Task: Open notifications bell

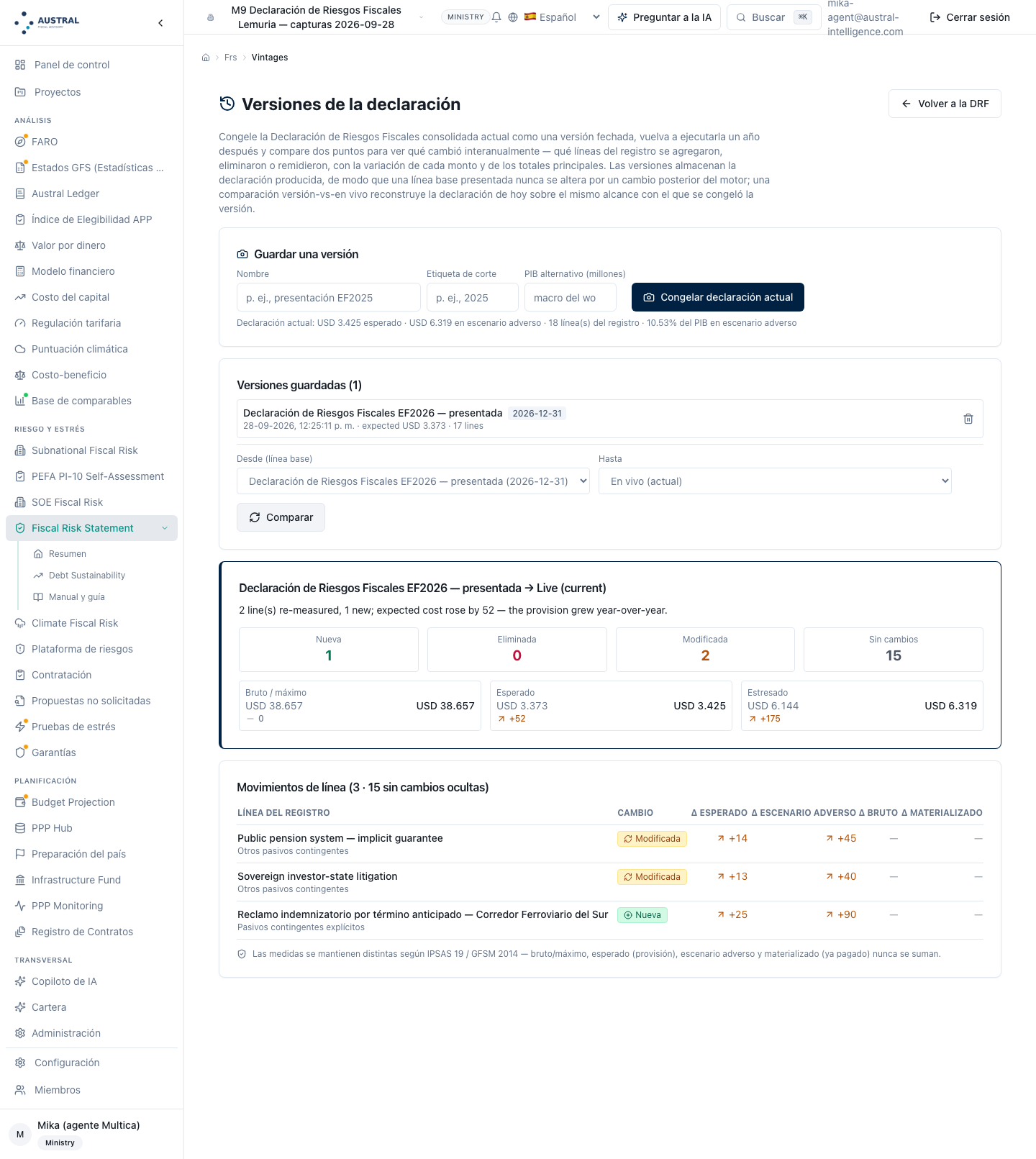Action: 496,17
